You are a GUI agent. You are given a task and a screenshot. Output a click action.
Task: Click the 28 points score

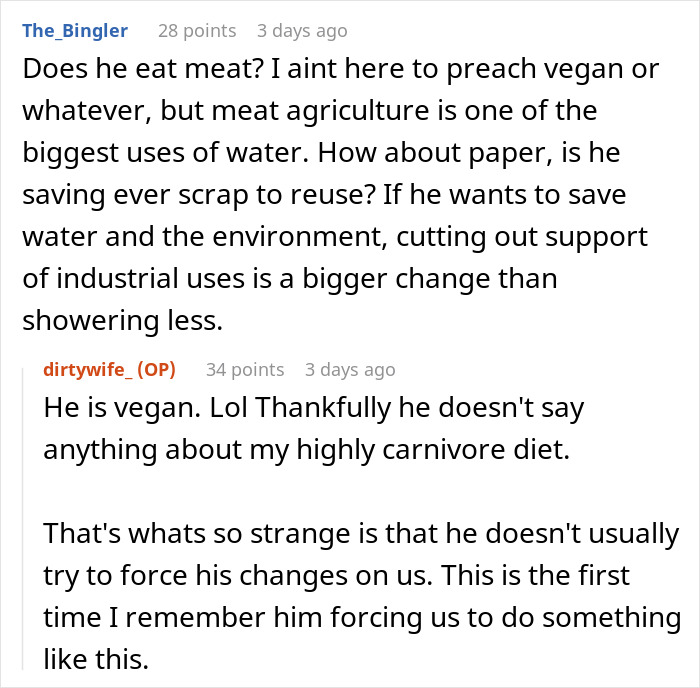pyautogui.click(x=197, y=30)
